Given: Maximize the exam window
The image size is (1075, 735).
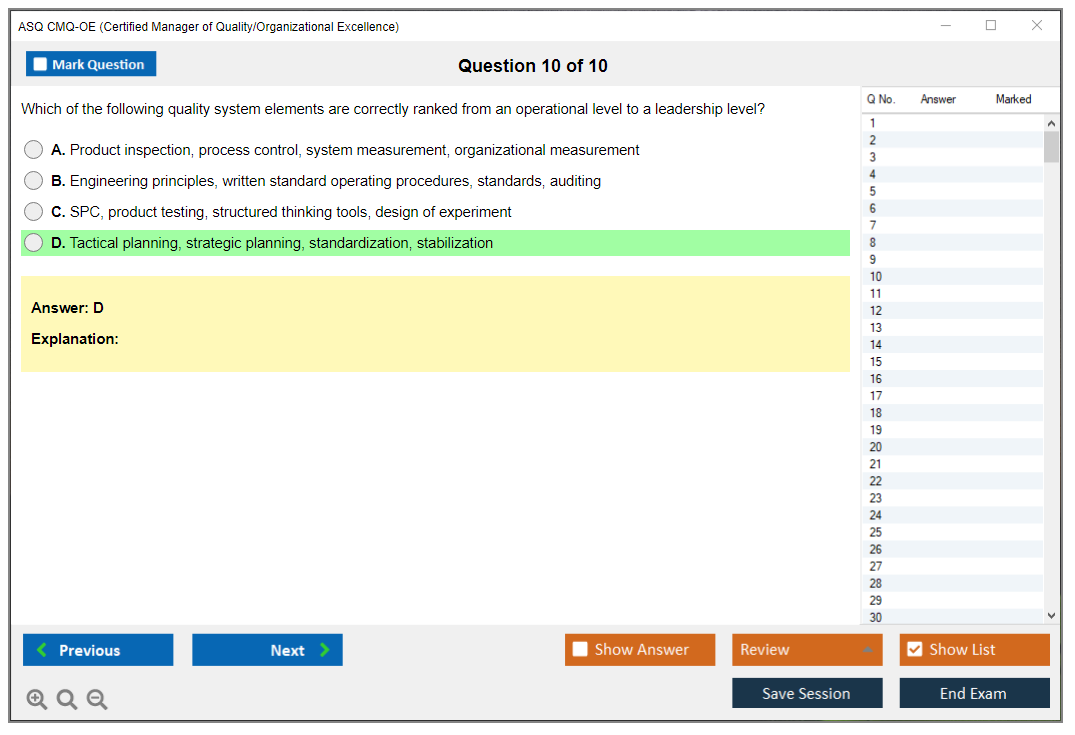Looking at the screenshot, I should (991, 26).
